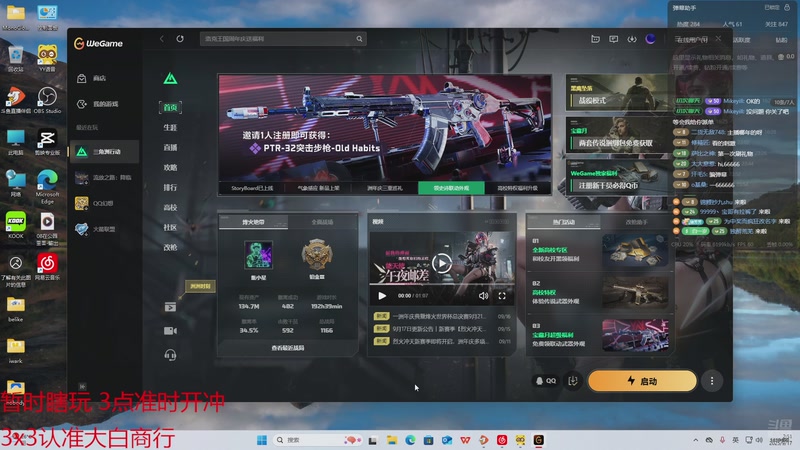Select 三角洲行动 in recent games
This screenshot has height=450, width=800.
pos(105,152)
